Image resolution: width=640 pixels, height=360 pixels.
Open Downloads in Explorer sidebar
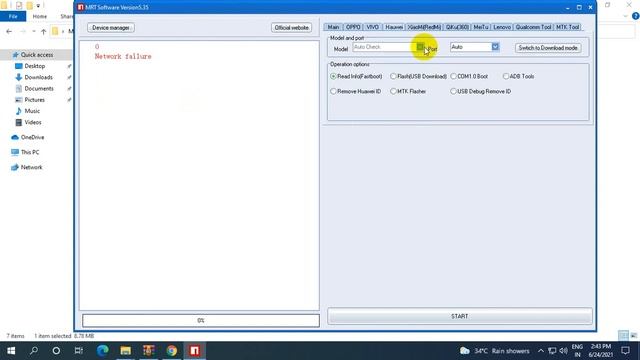pyautogui.click(x=38, y=77)
